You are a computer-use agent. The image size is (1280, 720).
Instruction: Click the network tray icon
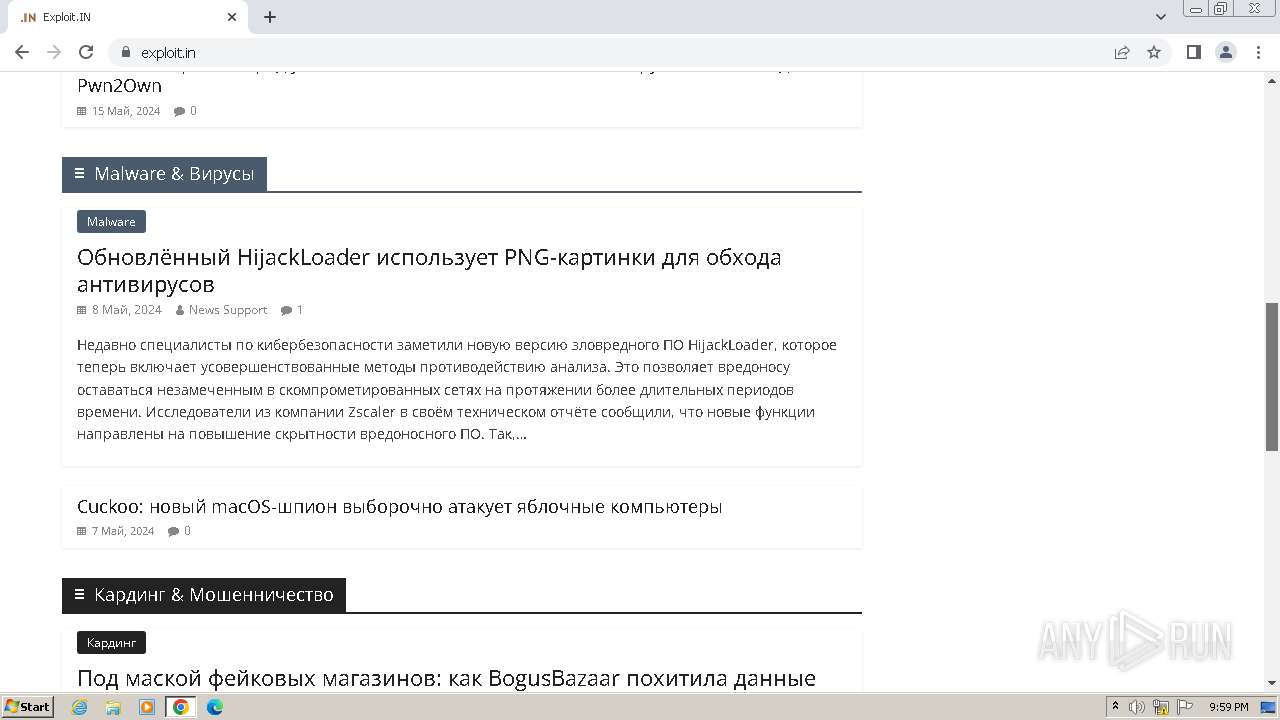pos(1161,707)
